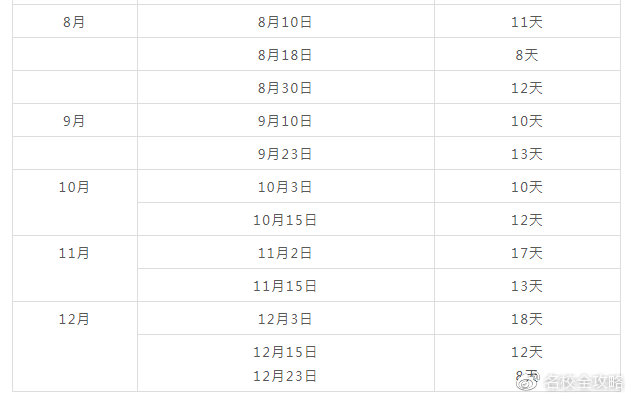Image resolution: width=631 pixels, height=399 pixels.
Task: Click the 11月2日 date cell
Action: [x=286, y=252]
